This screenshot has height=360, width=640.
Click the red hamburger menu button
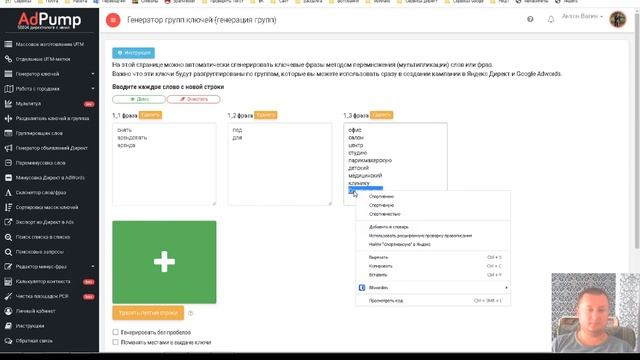tap(113, 20)
